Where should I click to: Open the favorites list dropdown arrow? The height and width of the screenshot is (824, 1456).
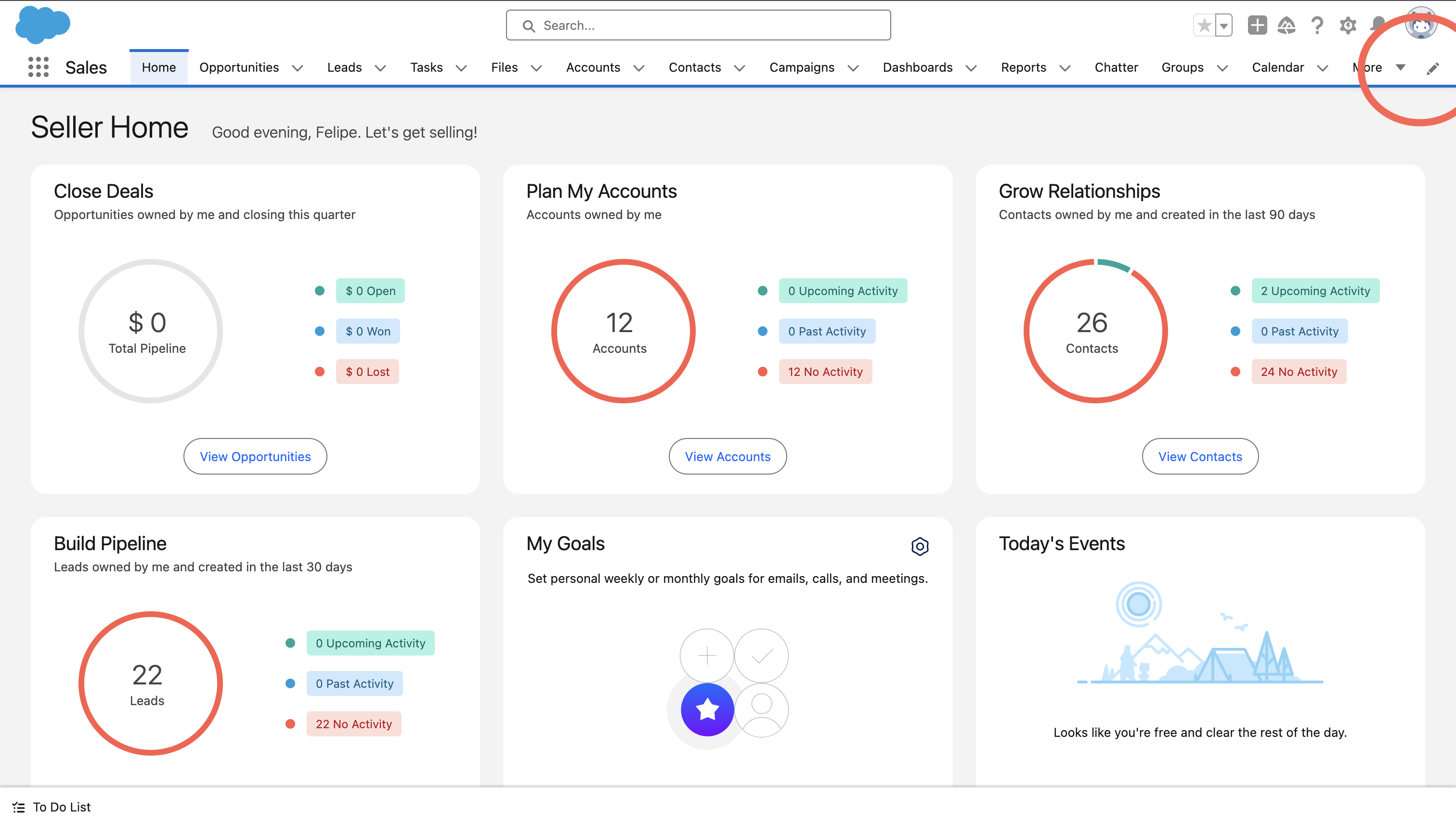tap(1224, 26)
